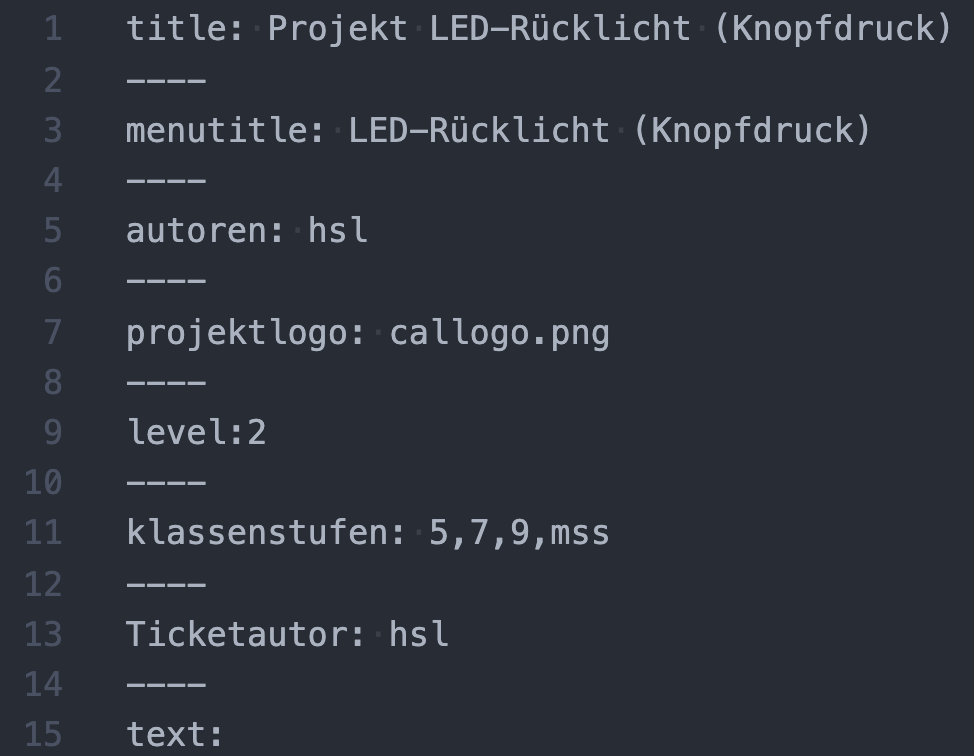
Task: Place cursor on the "text:" line
Action: (x=175, y=735)
